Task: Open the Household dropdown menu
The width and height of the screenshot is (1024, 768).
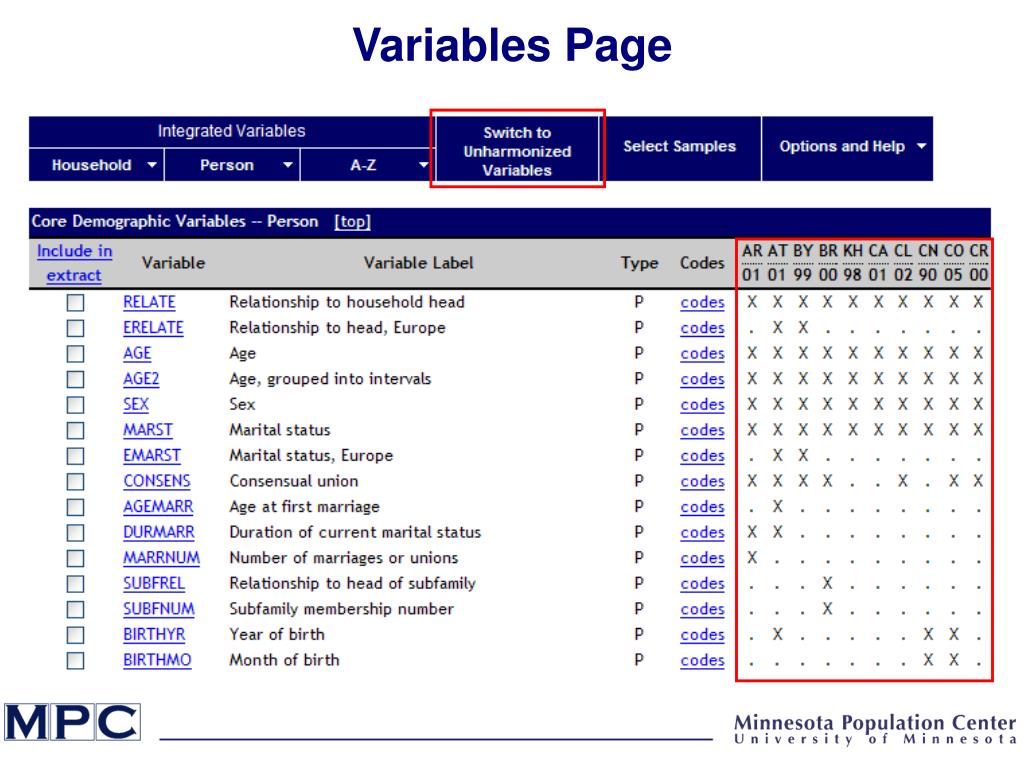Action: pos(97,165)
